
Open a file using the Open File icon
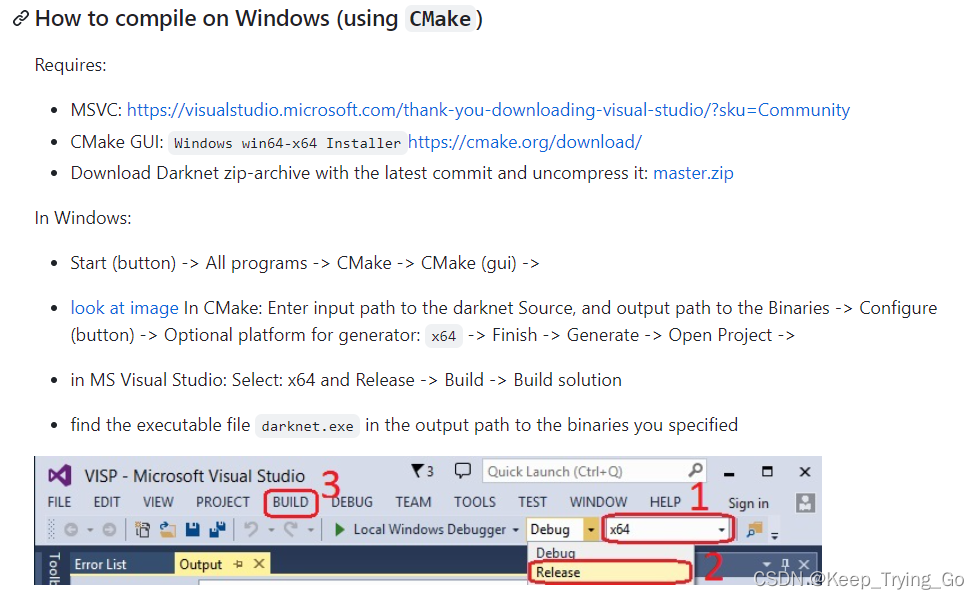tap(166, 529)
